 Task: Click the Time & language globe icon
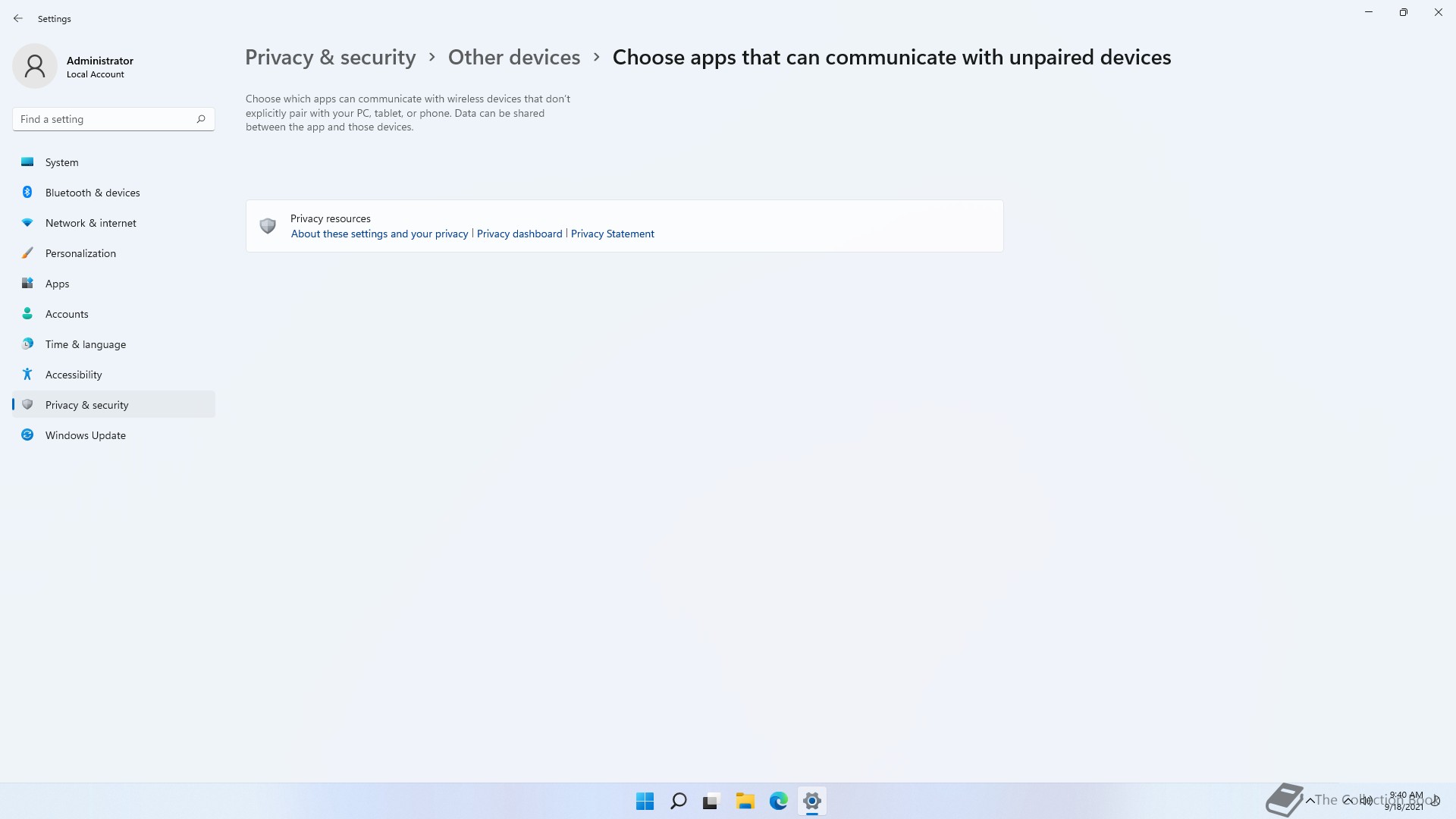(x=27, y=344)
